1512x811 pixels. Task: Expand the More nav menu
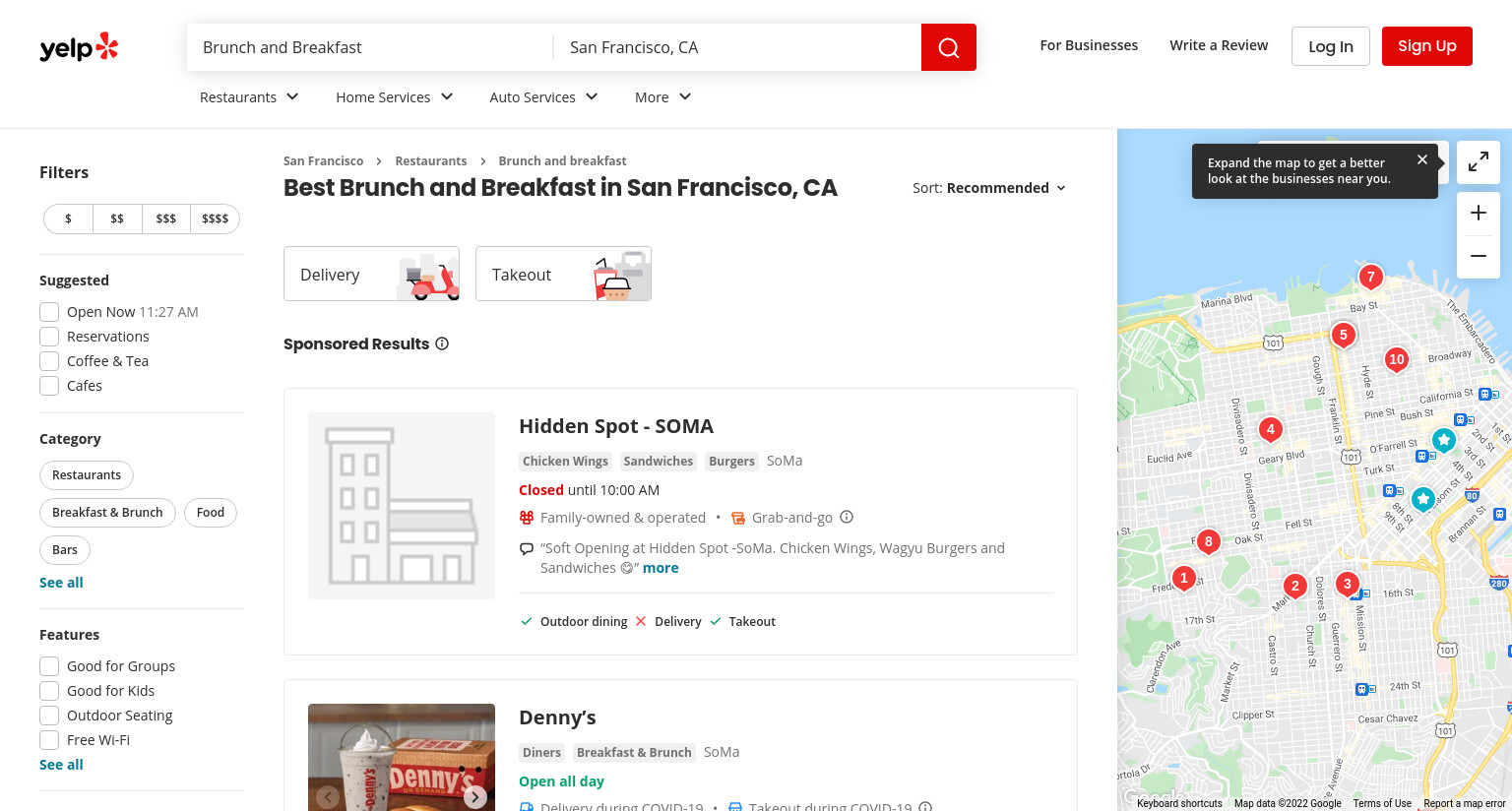[x=663, y=96]
